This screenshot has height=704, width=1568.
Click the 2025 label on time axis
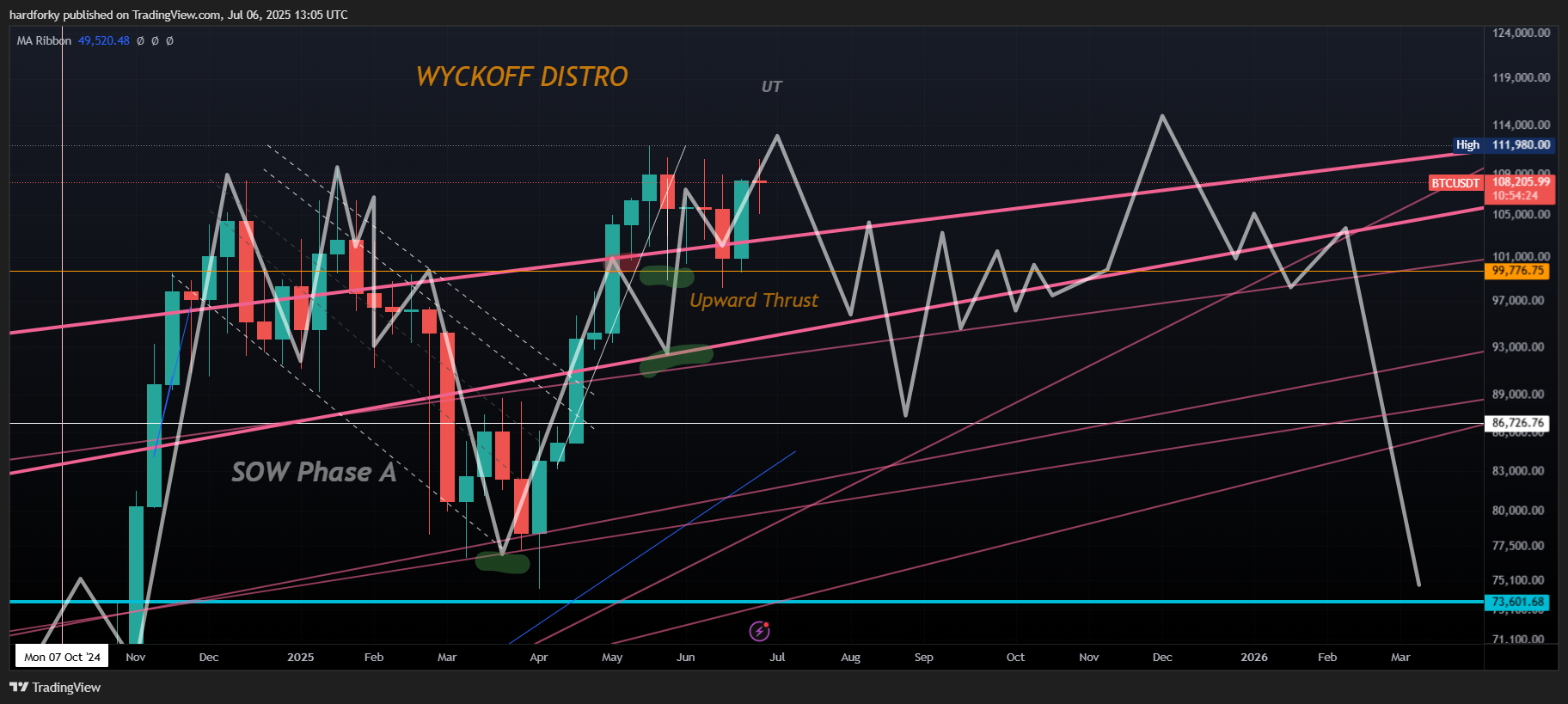coord(300,657)
